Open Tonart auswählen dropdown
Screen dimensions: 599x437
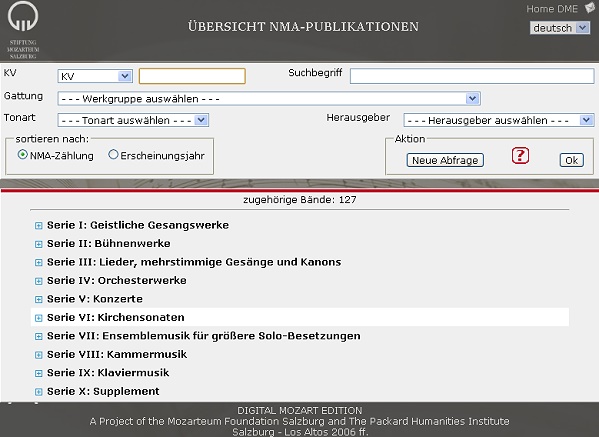(133, 120)
